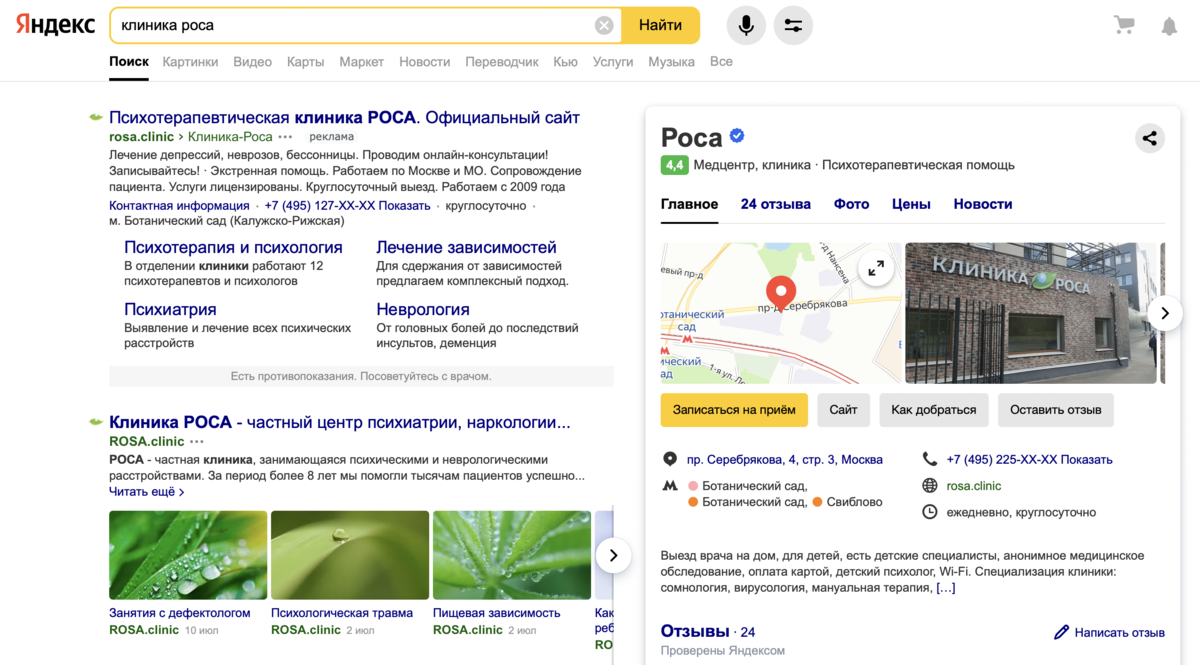The height and width of the screenshot is (665, 1200).
Task: Expand the map to full screen
Action: click(x=876, y=268)
